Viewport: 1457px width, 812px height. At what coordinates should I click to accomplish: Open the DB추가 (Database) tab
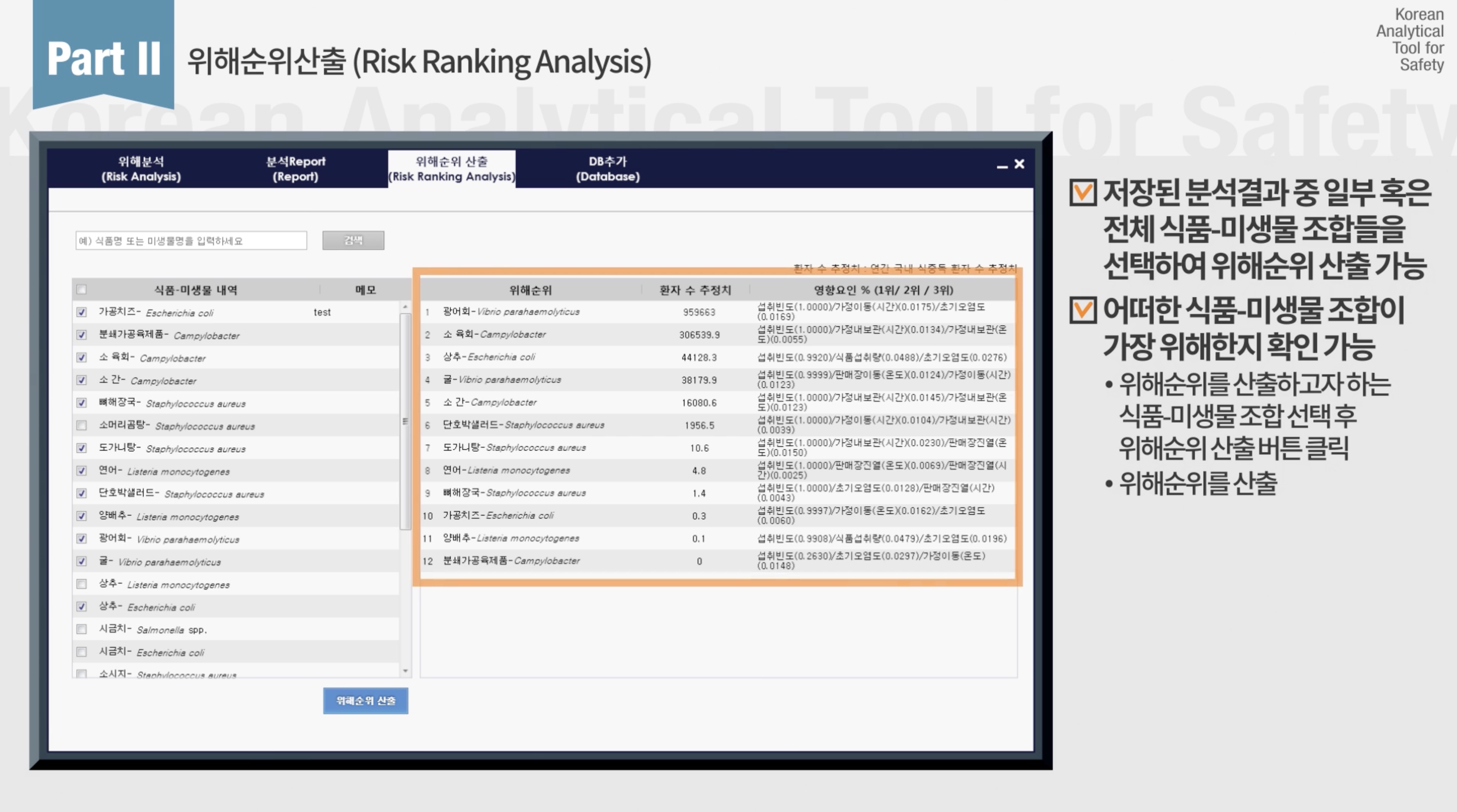(607, 168)
